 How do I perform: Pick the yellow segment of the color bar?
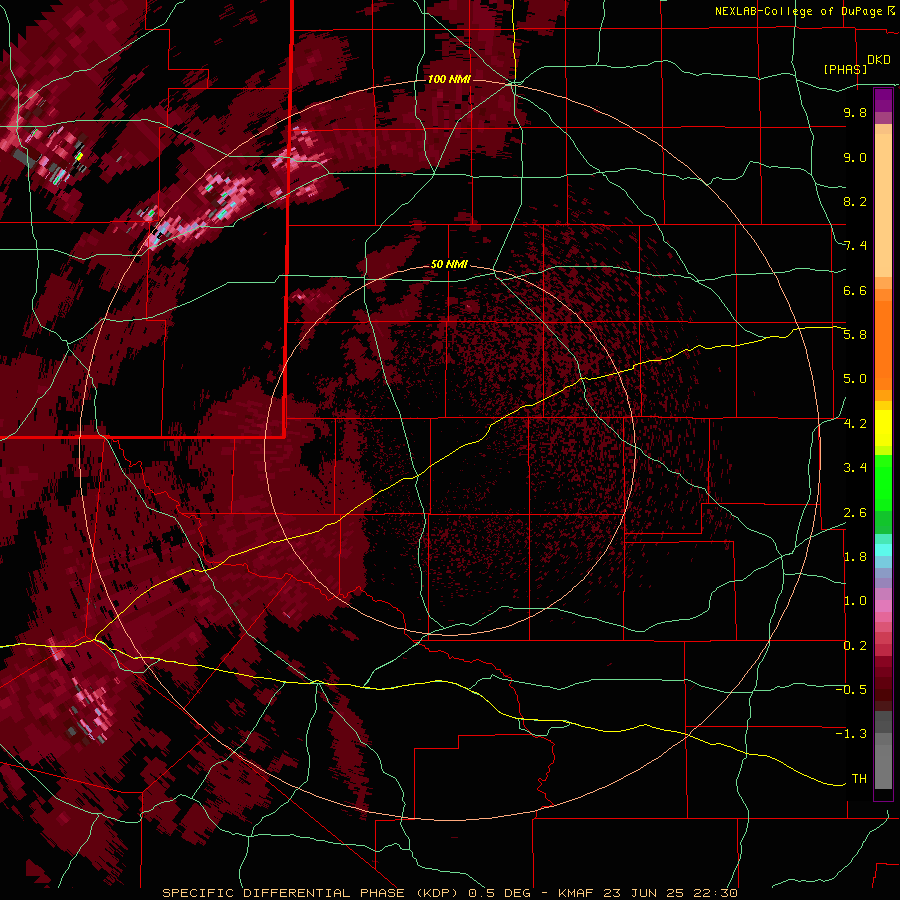click(883, 428)
